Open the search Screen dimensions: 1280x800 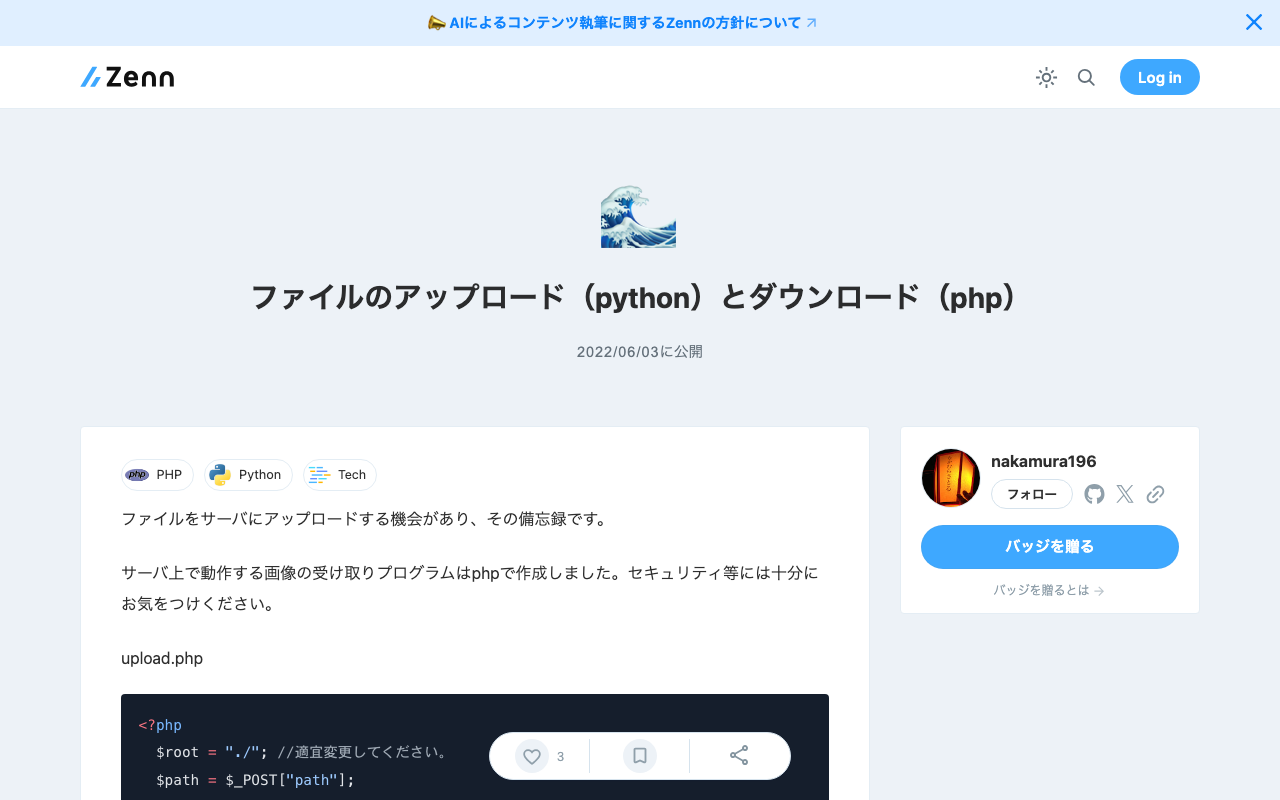[1086, 77]
